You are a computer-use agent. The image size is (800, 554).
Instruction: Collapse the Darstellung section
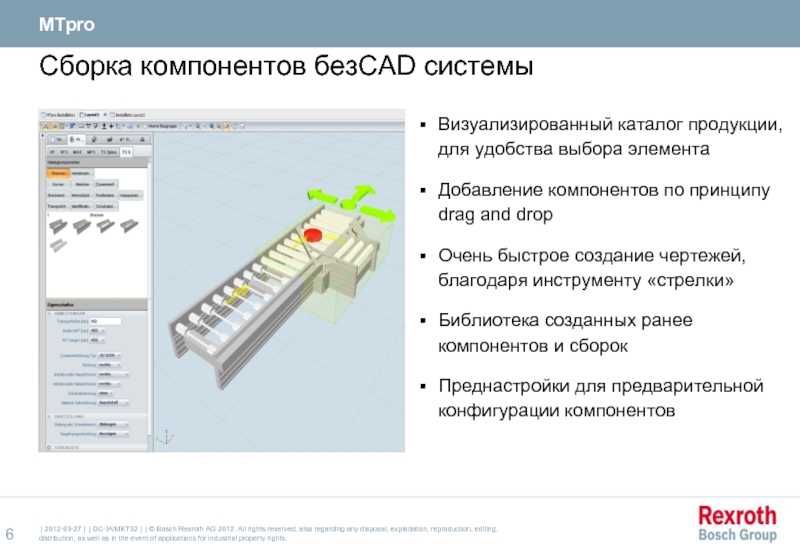click(x=49, y=416)
